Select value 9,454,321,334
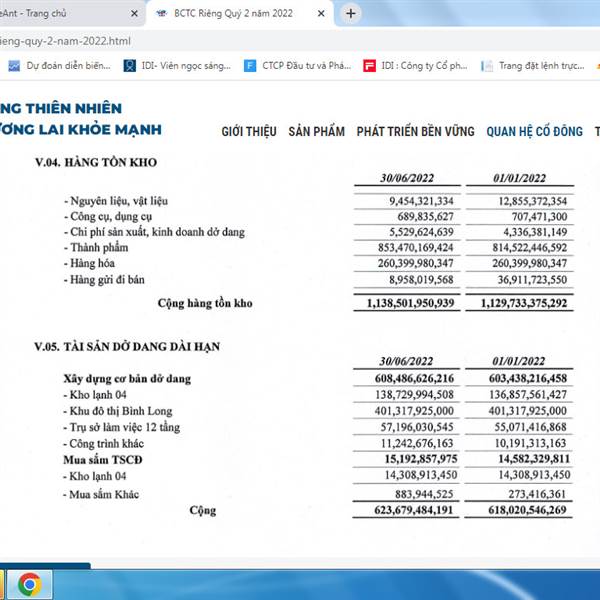 point(421,201)
